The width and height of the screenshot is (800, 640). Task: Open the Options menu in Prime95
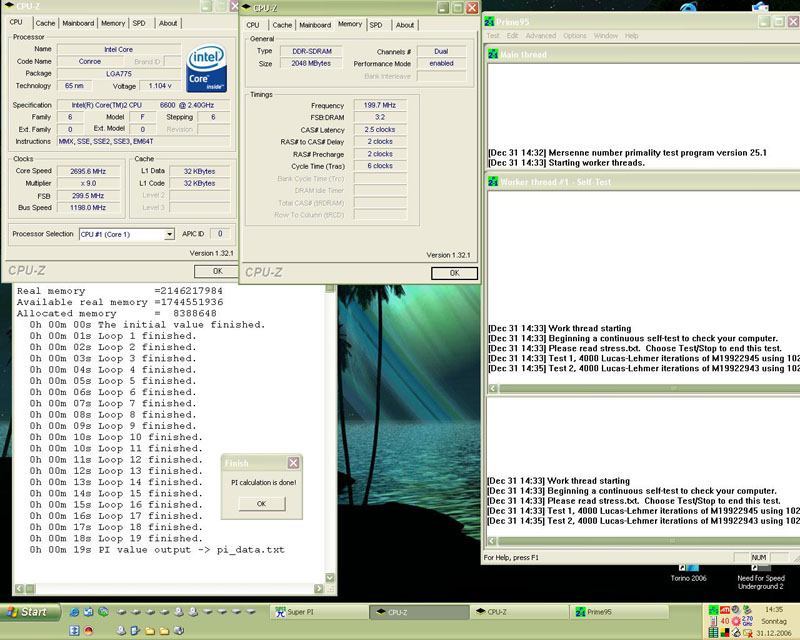coord(575,35)
